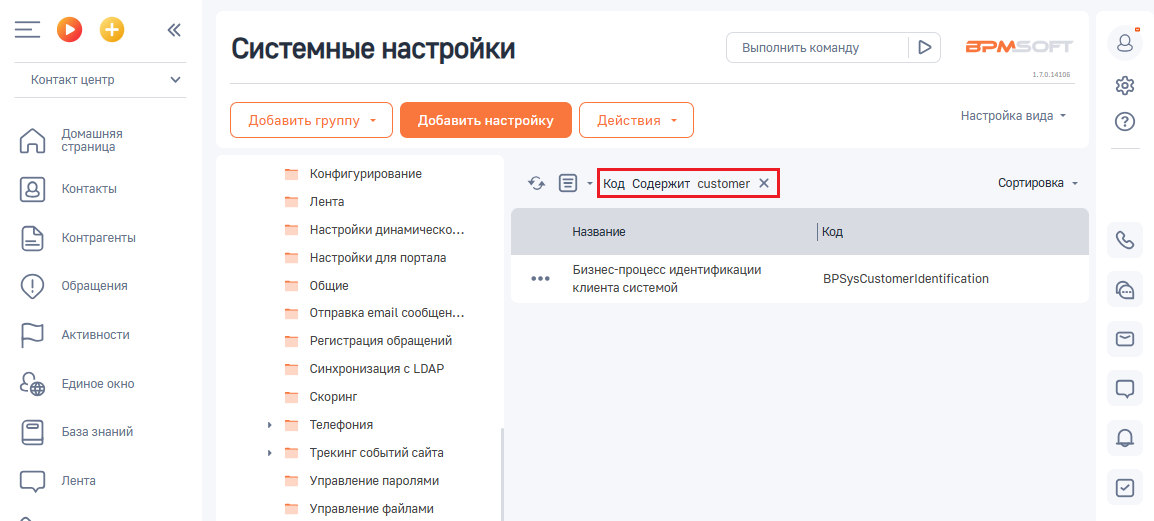Click the orange play process button
The width and height of the screenshot is (1154, 521).
click(x=70, y=29)
